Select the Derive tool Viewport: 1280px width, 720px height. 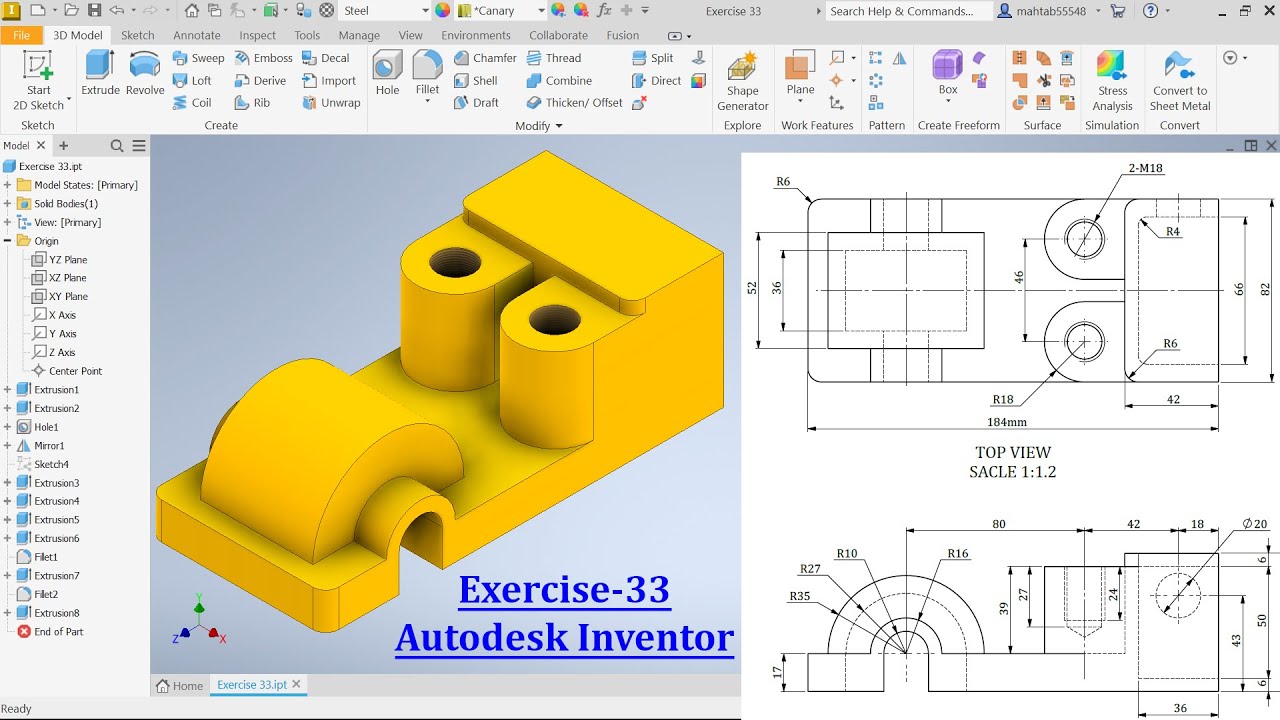click(260, 80)
